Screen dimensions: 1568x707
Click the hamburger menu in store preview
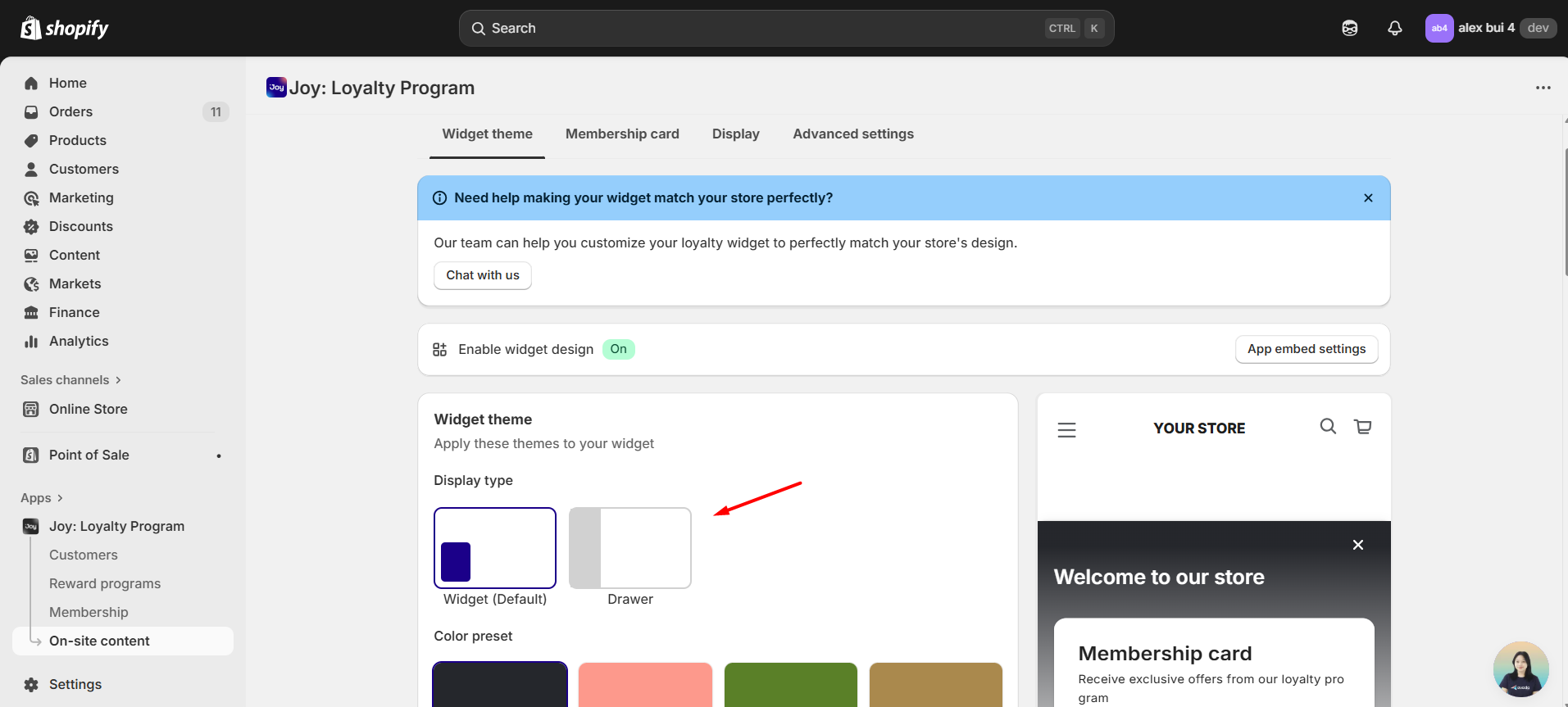[1066, 430]
